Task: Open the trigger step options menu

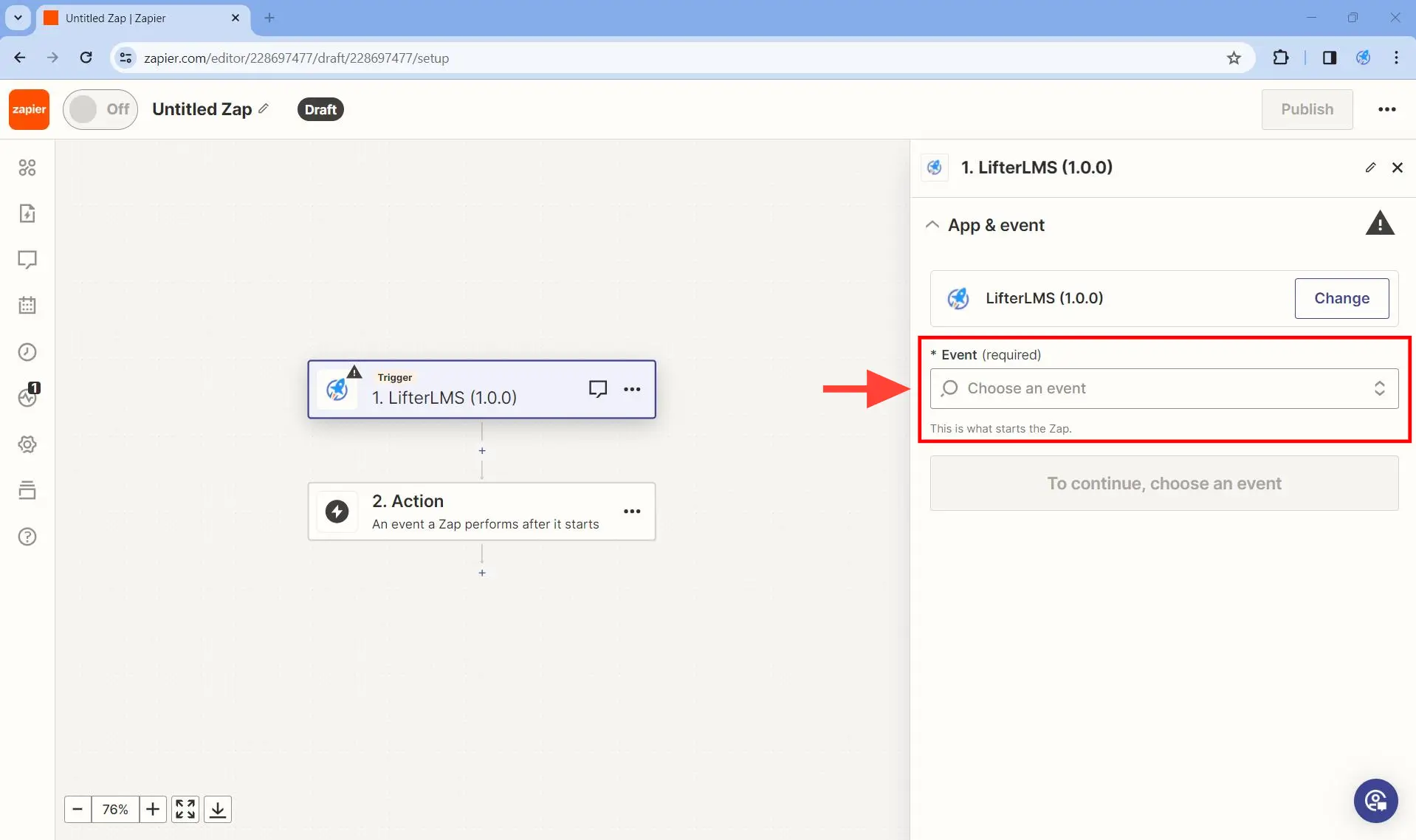Action: click(x=633, y=389)
